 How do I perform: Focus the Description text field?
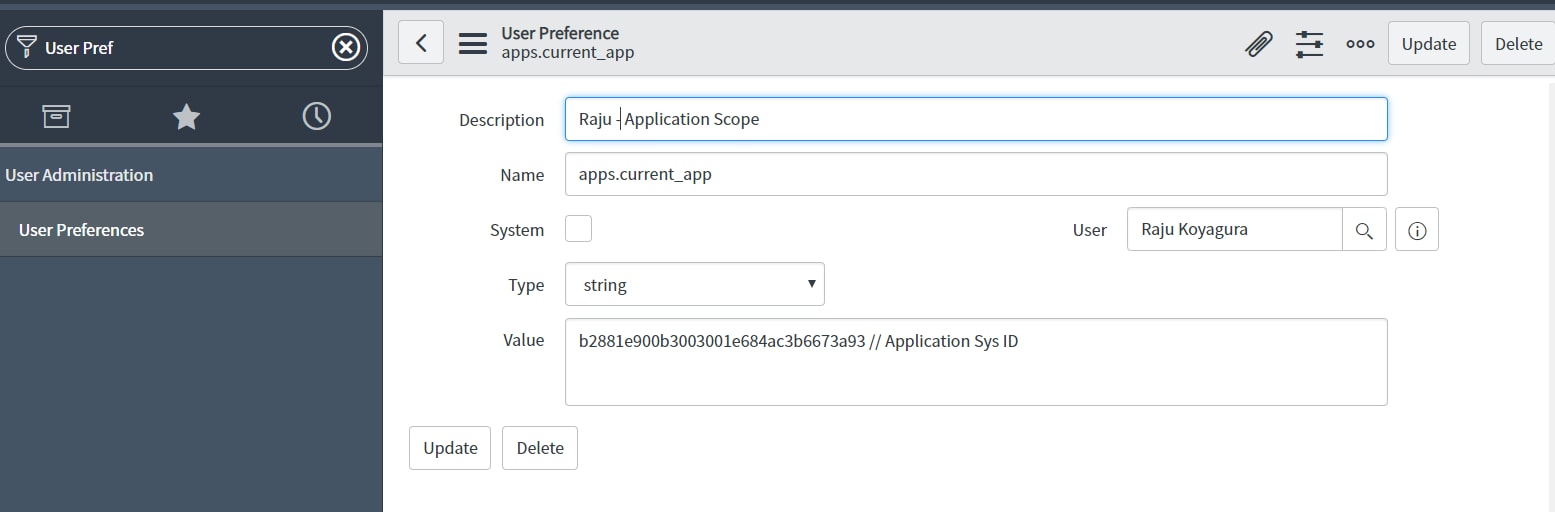pos(976,119)
